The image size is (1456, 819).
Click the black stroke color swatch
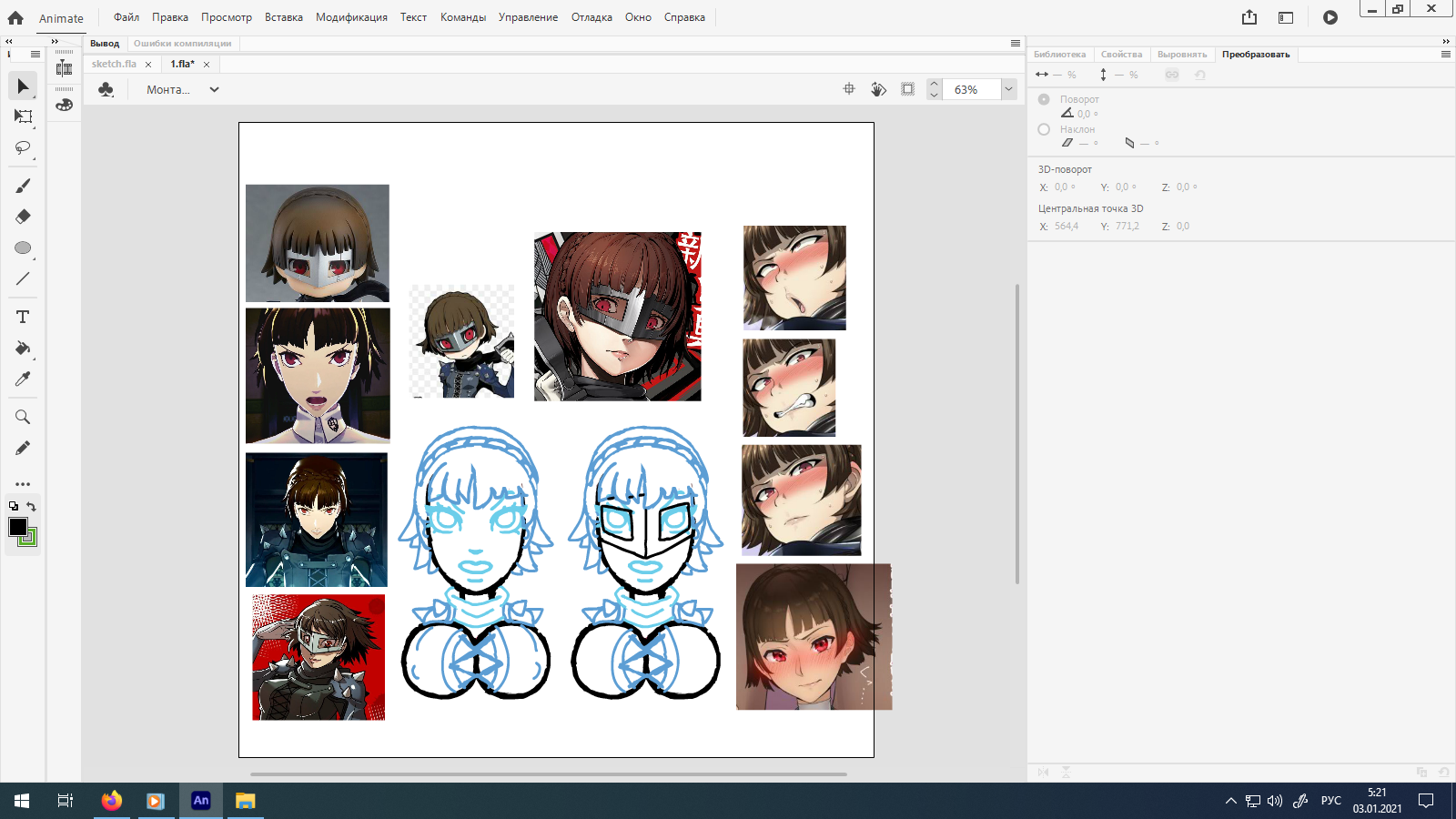(x=17, y=526)
